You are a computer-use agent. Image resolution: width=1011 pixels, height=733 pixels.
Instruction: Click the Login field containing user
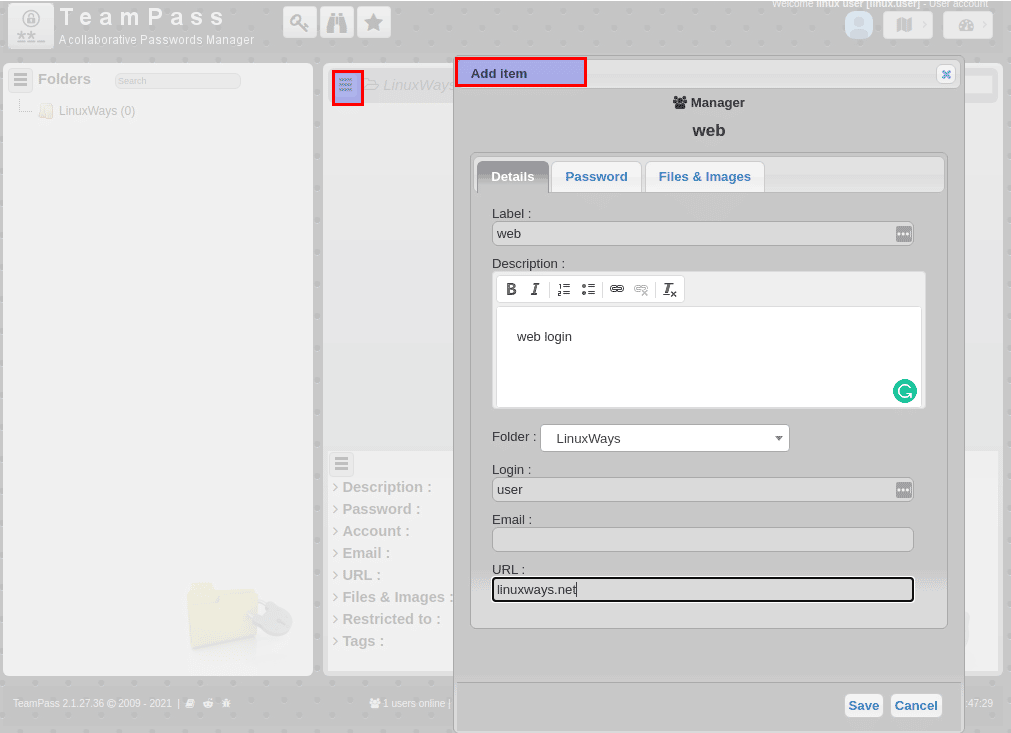703,490
